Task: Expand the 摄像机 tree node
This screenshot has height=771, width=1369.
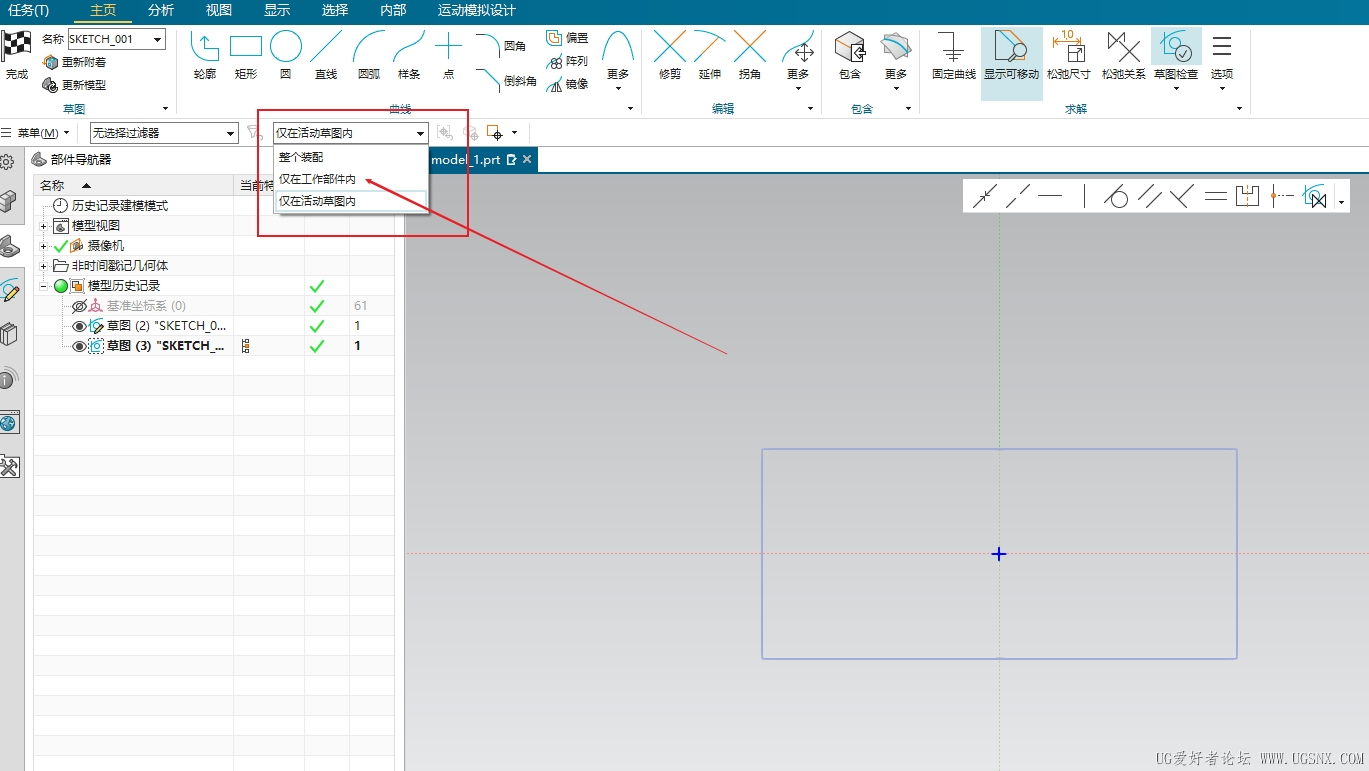Action: [43, 246]
